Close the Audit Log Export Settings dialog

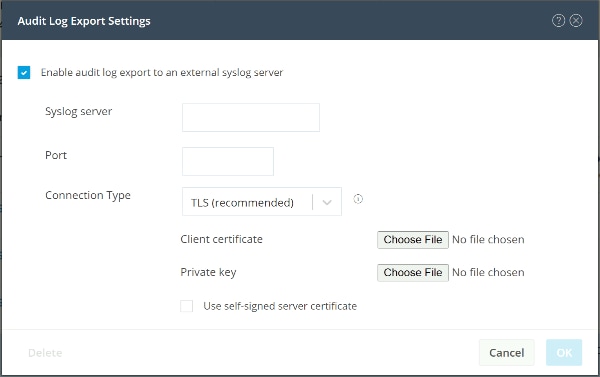576,21
